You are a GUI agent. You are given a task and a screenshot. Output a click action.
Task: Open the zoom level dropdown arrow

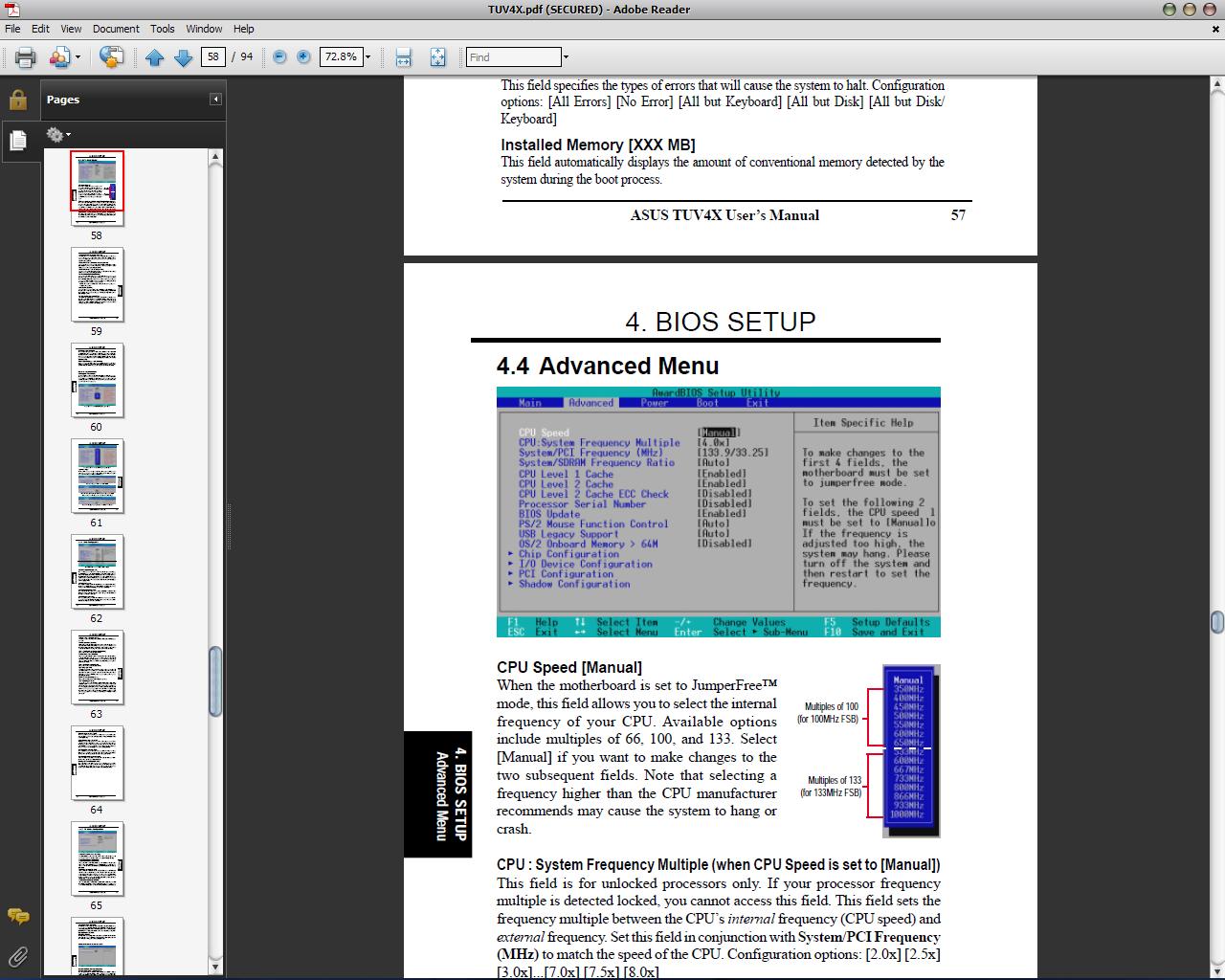pos(367,57)
